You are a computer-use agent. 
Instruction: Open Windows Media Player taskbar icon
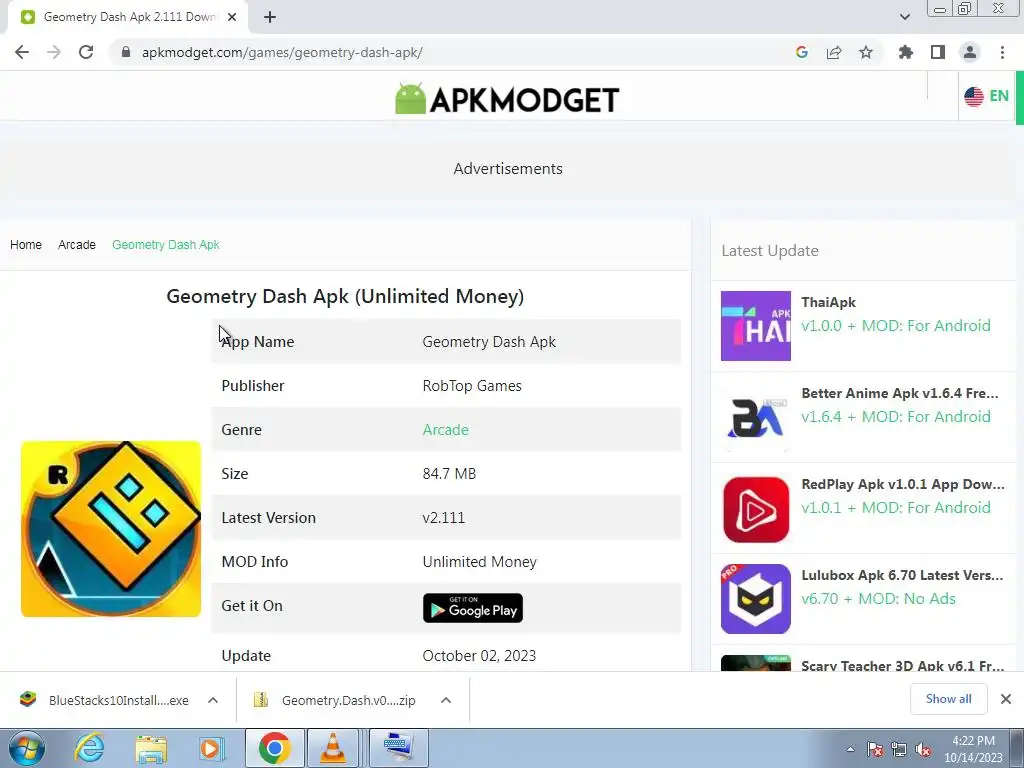coord(211,748)
